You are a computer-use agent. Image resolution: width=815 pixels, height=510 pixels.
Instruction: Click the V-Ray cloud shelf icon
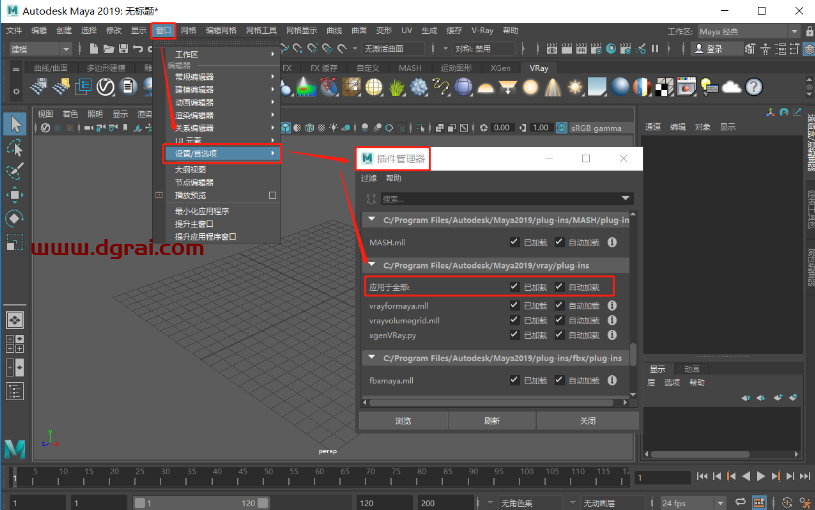731,87
